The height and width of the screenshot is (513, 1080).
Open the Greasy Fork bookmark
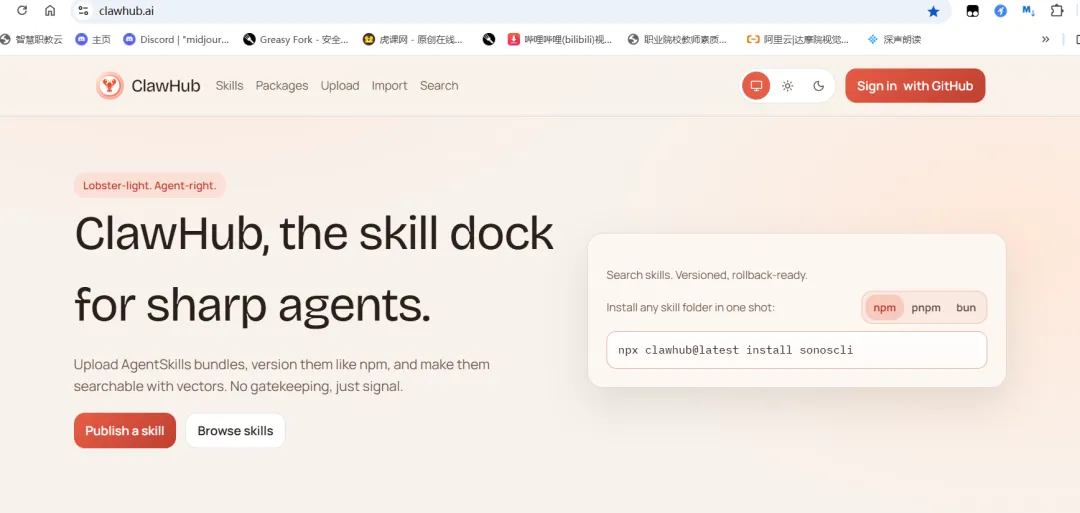pyautogui.click(x=296, y=39)
